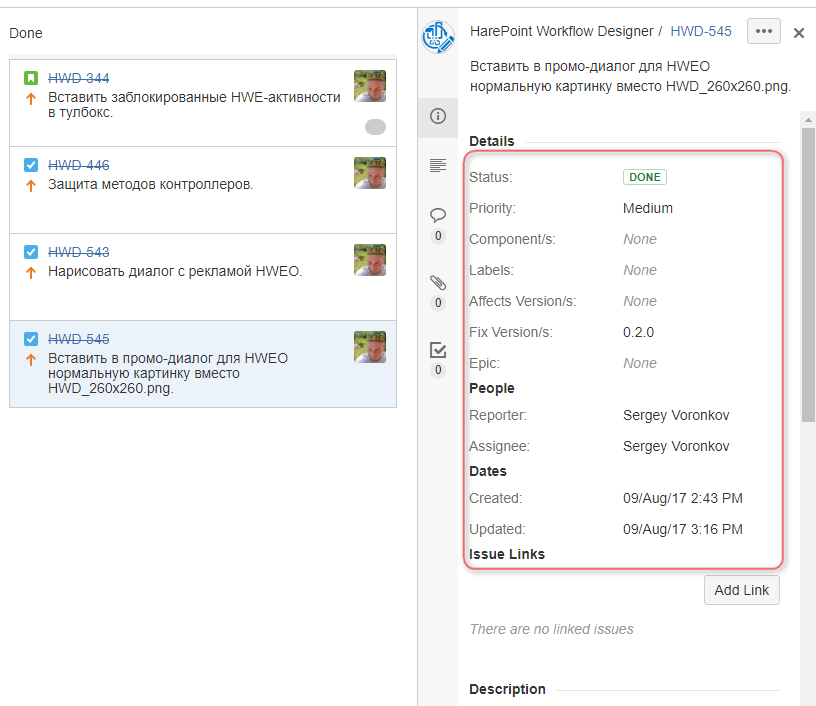Click the task type icon on HWD-543
This screenshot has width=816, height=706.
[31, 252]
